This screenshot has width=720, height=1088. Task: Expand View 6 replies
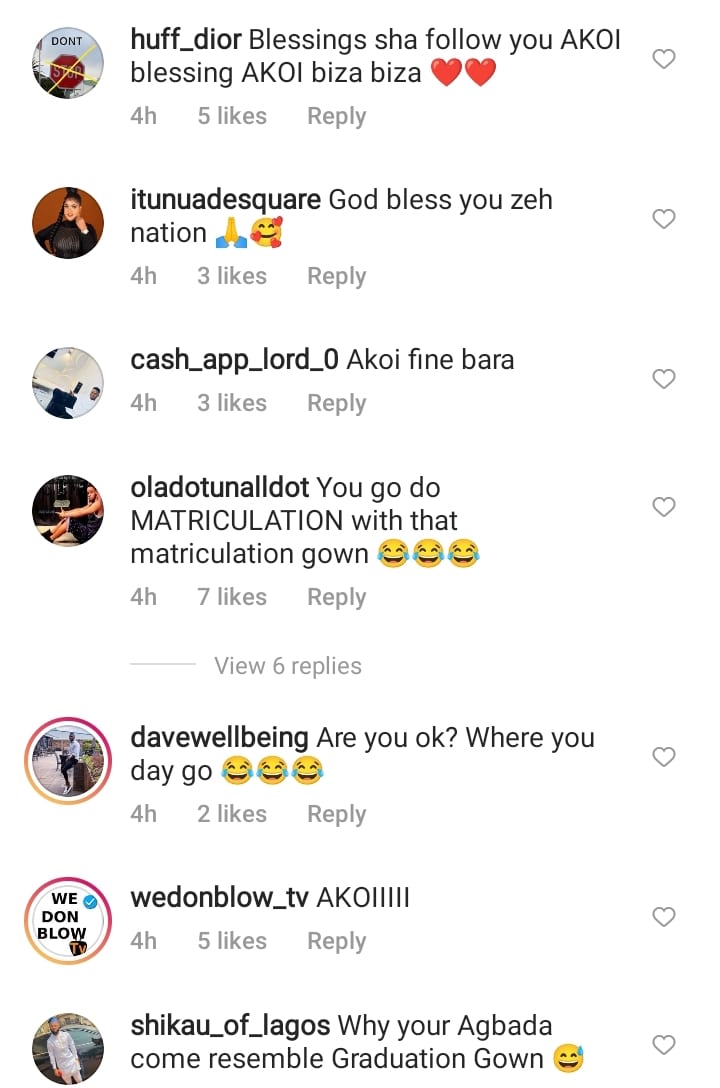(x=287, y=666)
